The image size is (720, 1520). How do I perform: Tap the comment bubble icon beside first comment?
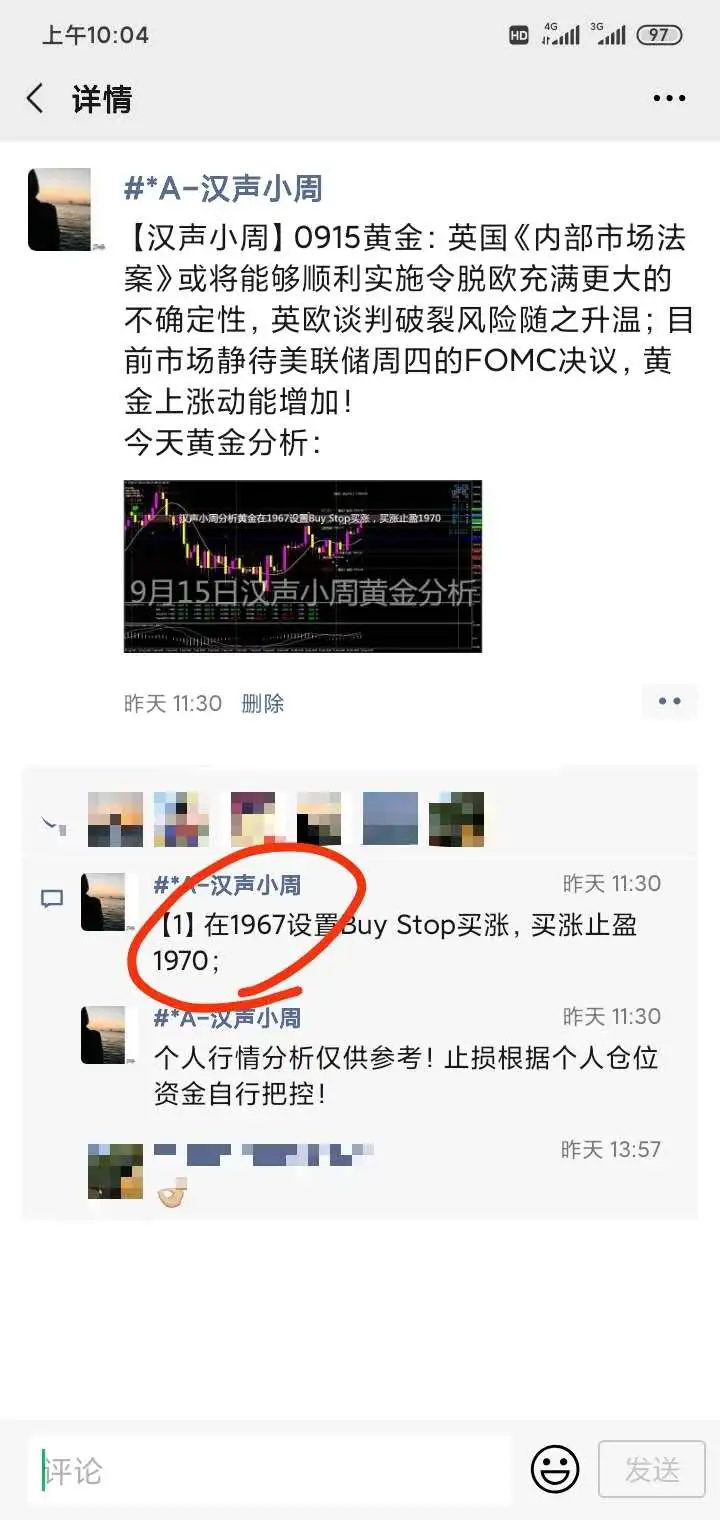(51, 899)
